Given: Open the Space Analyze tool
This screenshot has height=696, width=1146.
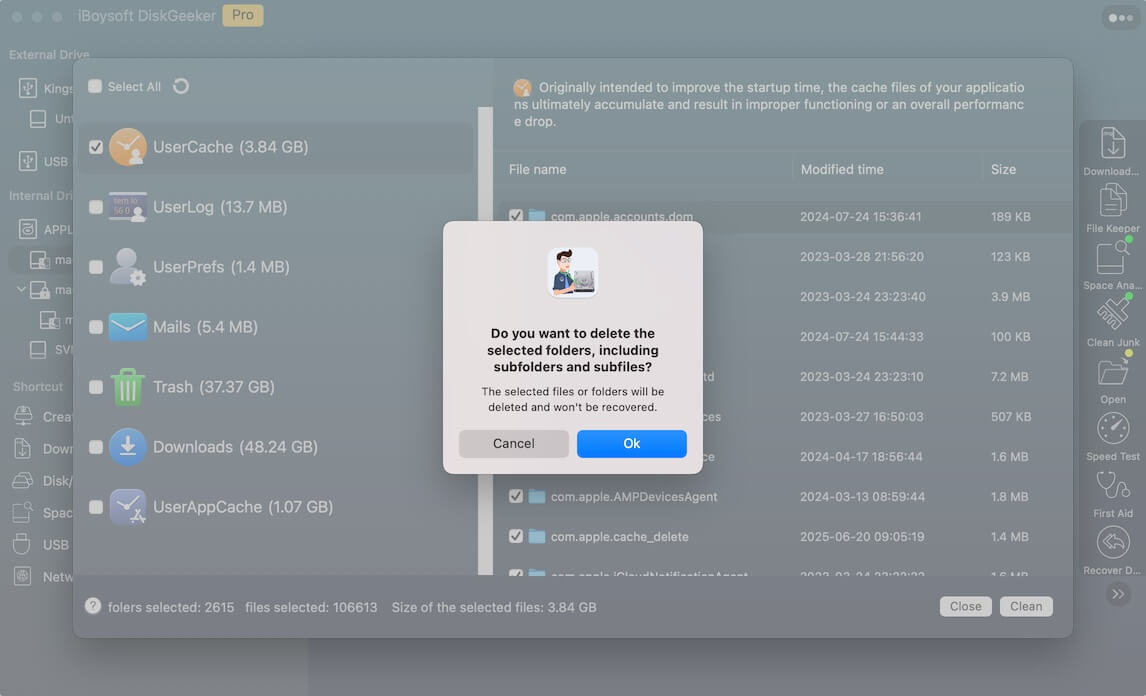Looking at the screenshot, I should click(x=1112, y=265).
